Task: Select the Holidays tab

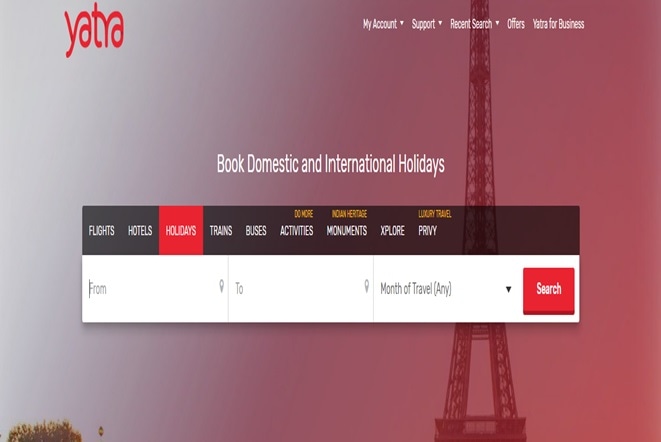Action: 181,231
